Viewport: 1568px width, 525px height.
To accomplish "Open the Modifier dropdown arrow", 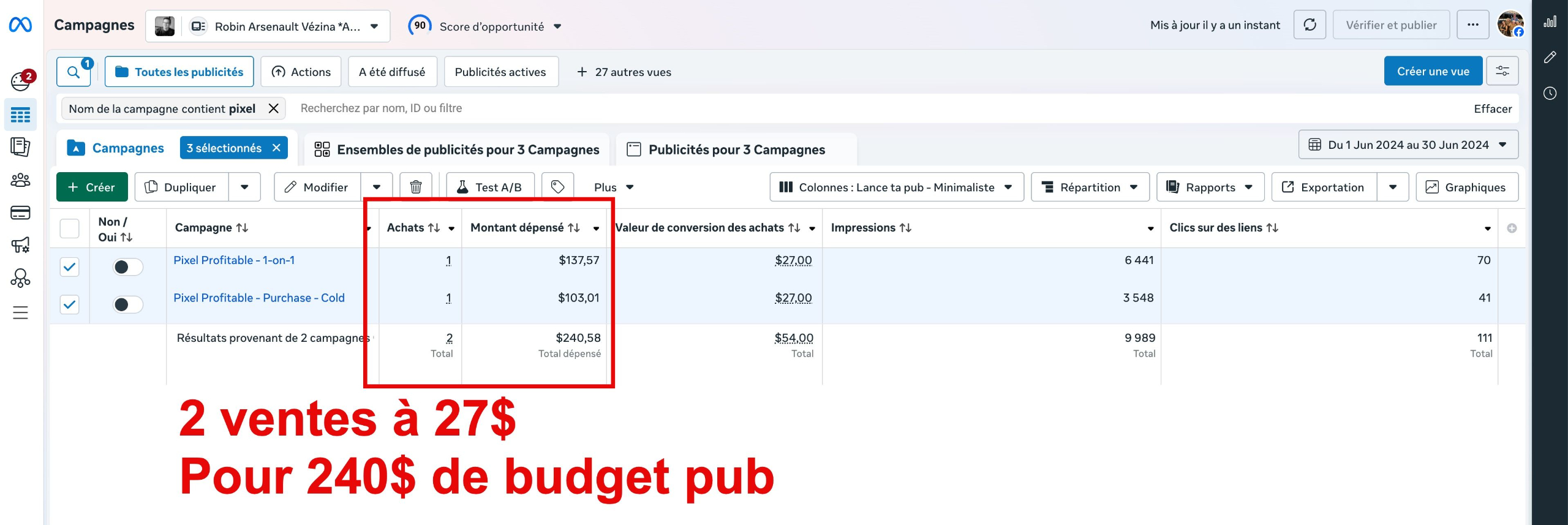I will coord(377,187).
